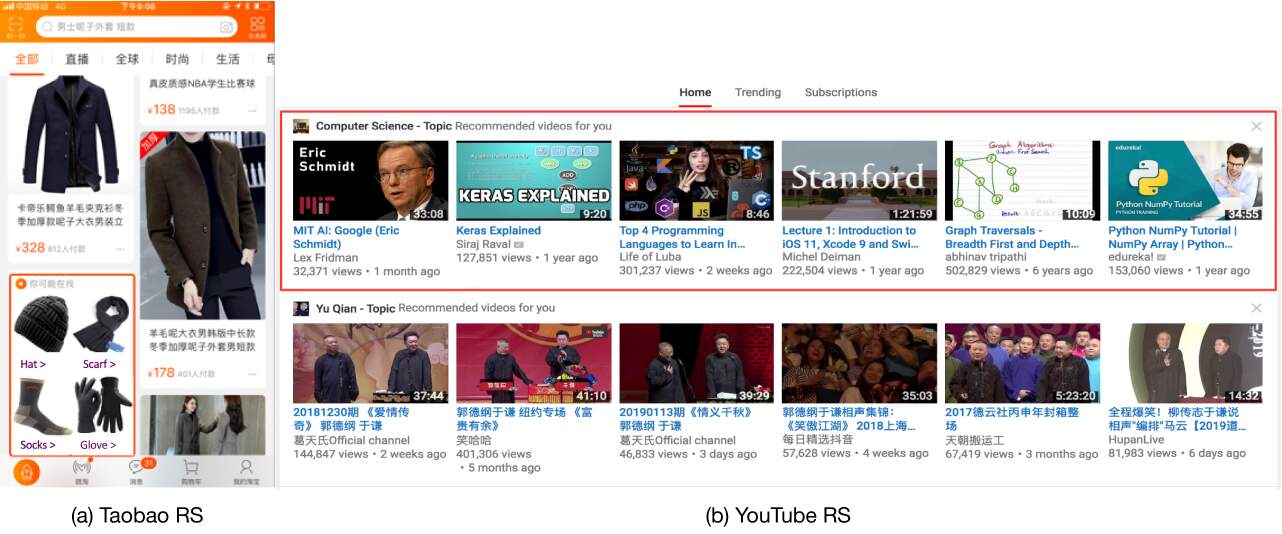Open the edureka! channel name
1282x534 pixels.
point(1131,257)
